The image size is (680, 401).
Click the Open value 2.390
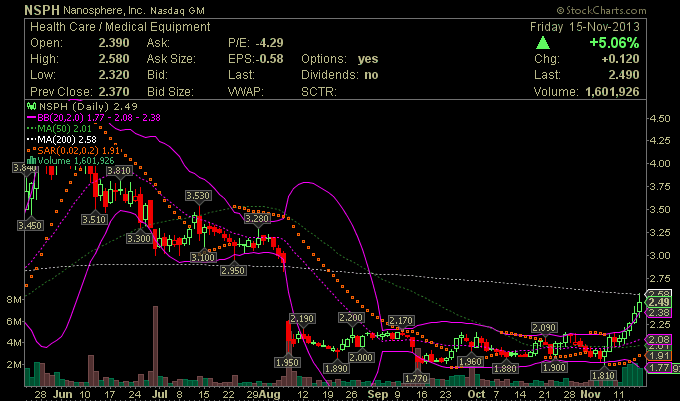click(x=114, y=43)
